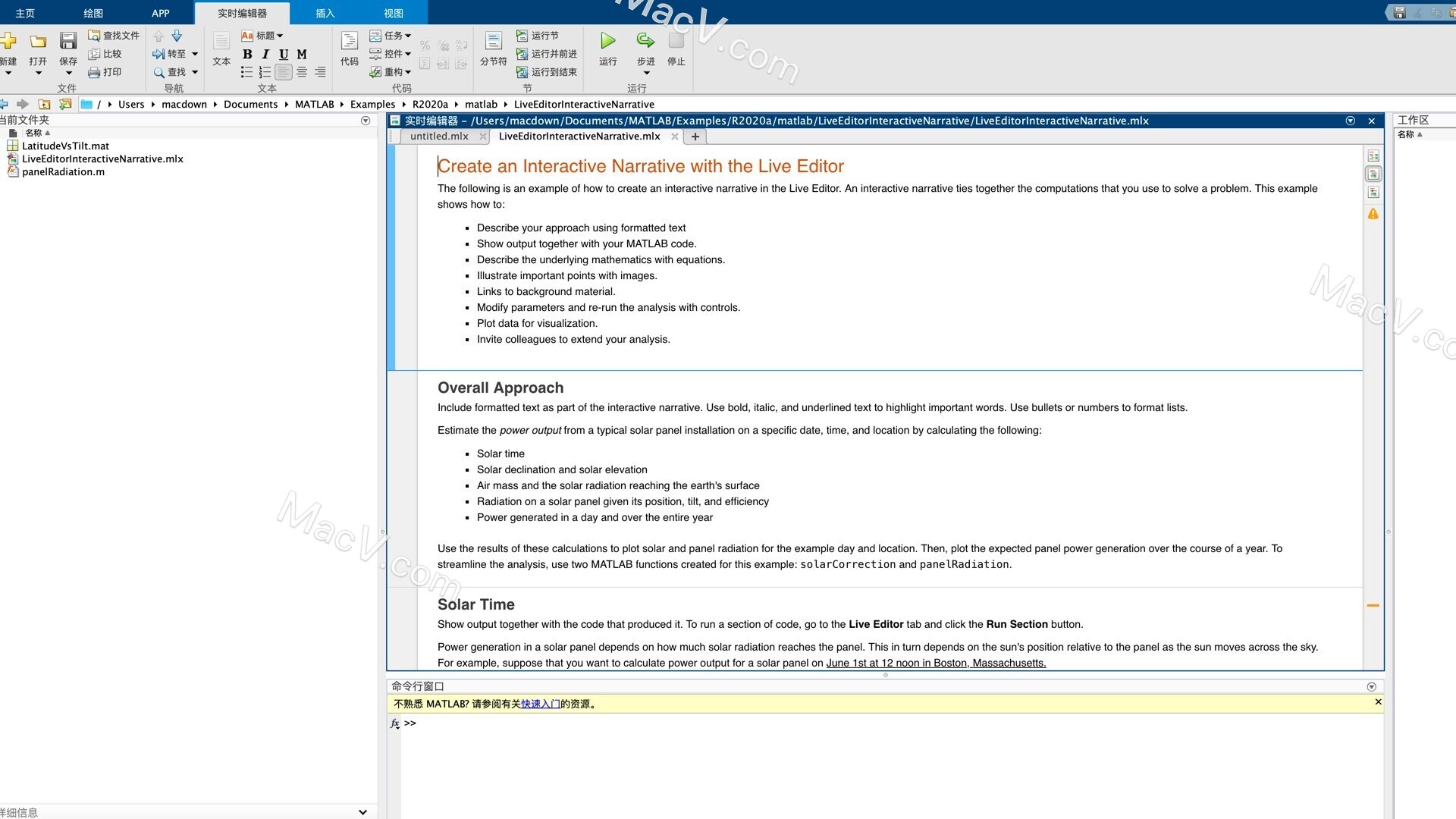Click the New (新建) live script icon
Screen dimensions: 1456x819
pos(8,42)
